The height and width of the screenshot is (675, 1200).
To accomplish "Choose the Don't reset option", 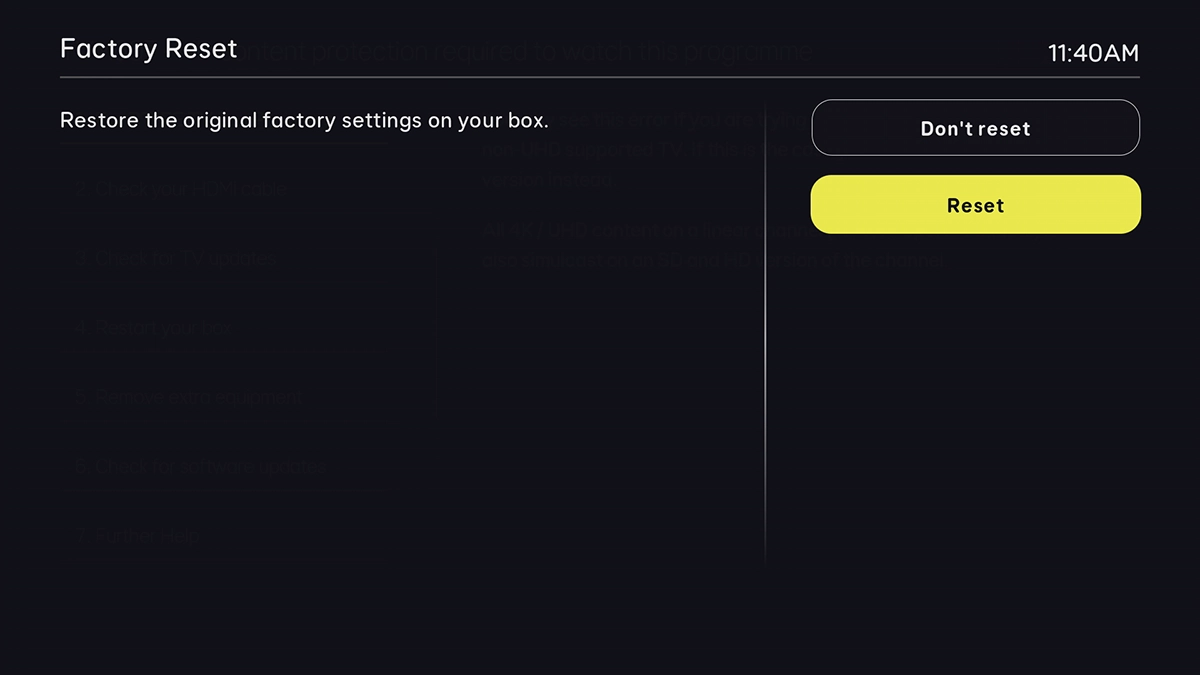I will pos(975,128).
